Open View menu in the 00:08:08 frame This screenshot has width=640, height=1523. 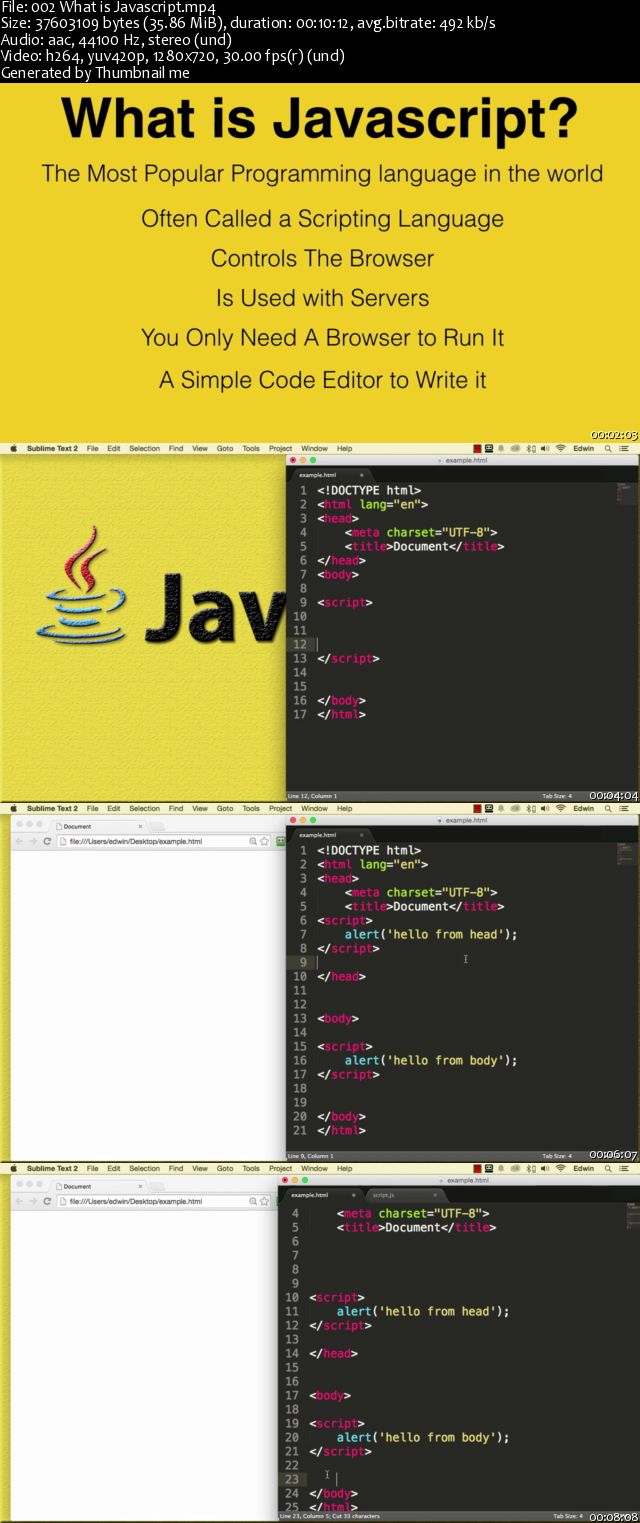tap(200, 1169)
